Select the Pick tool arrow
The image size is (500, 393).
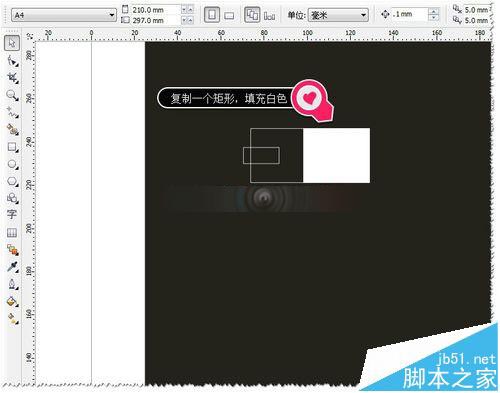[12, 43]
